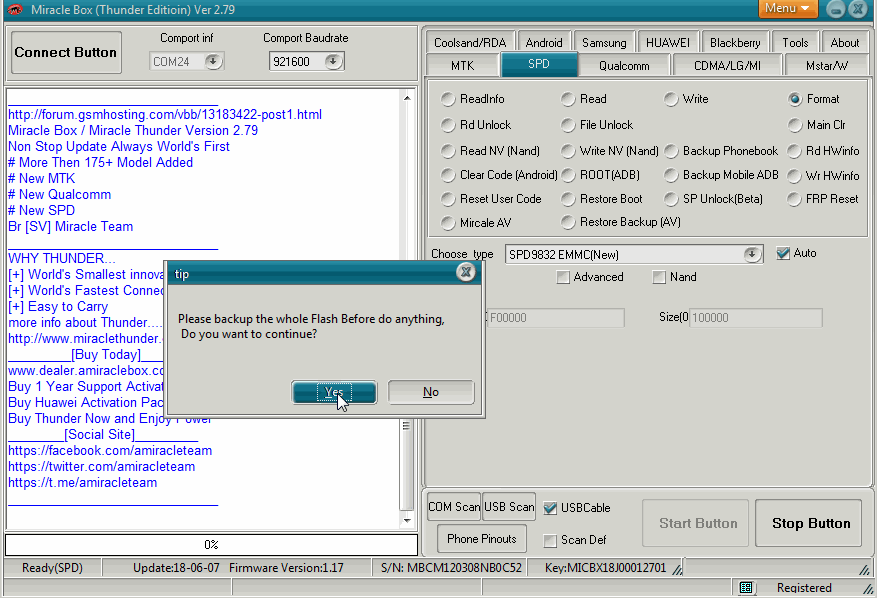The image size is (877, 598).
Task: Click the Start Button
Action: (x=695, y=523)
